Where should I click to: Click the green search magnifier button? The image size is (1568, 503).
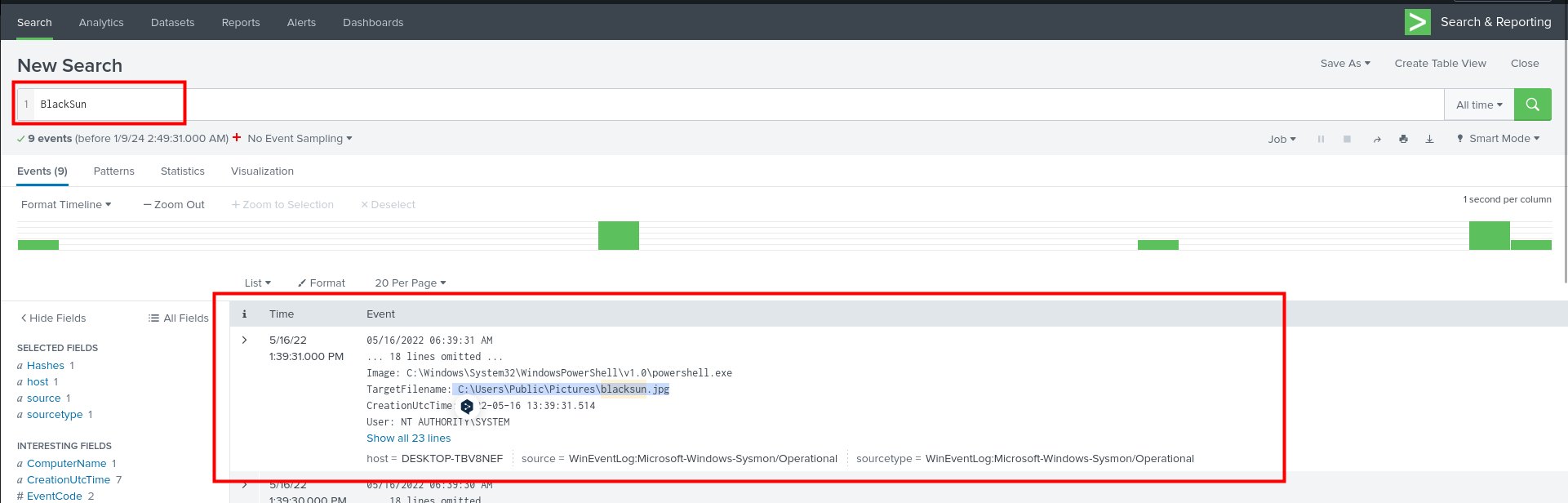coord(1532,105)
